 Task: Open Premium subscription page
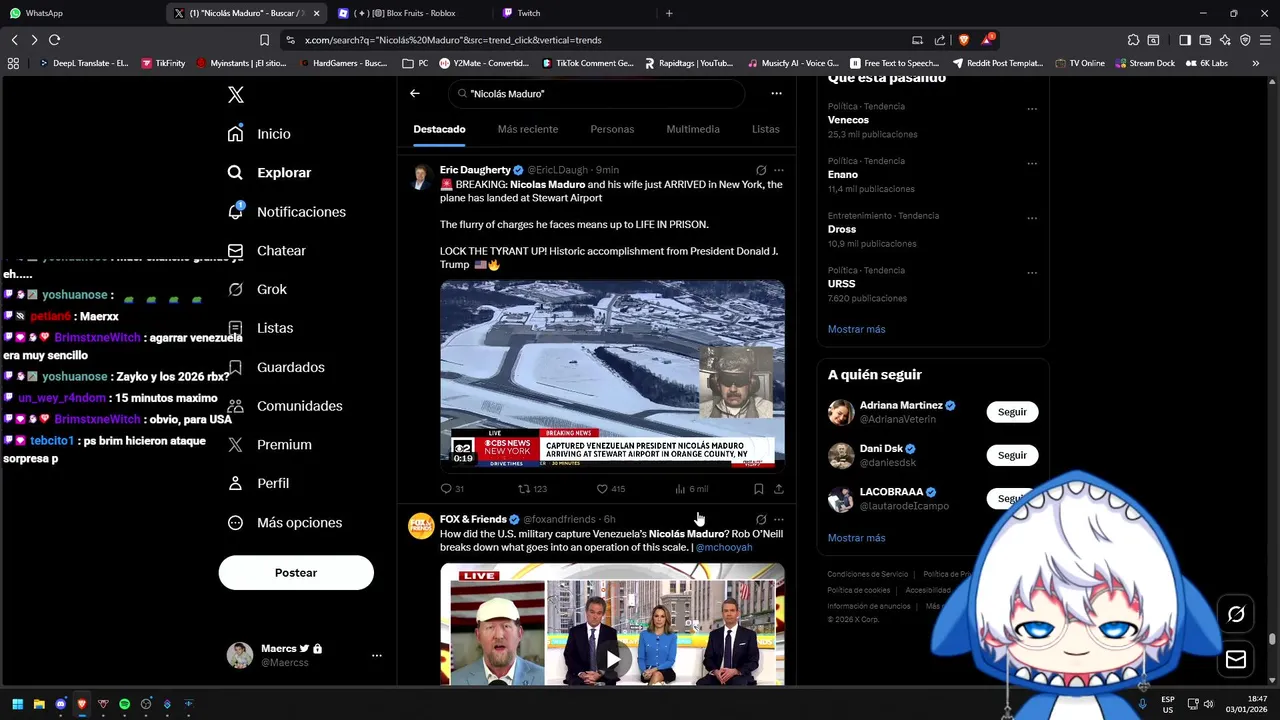(x=269, y=445)
